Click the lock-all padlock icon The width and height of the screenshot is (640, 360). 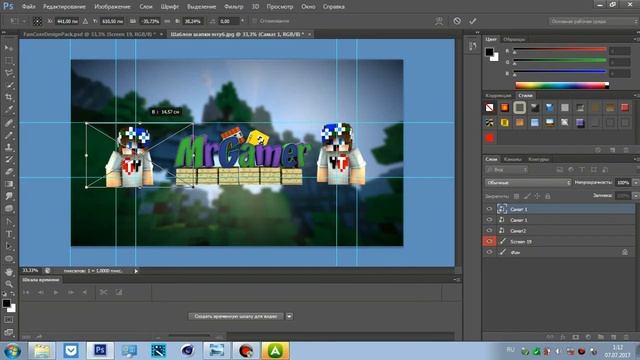coord(548,196)
